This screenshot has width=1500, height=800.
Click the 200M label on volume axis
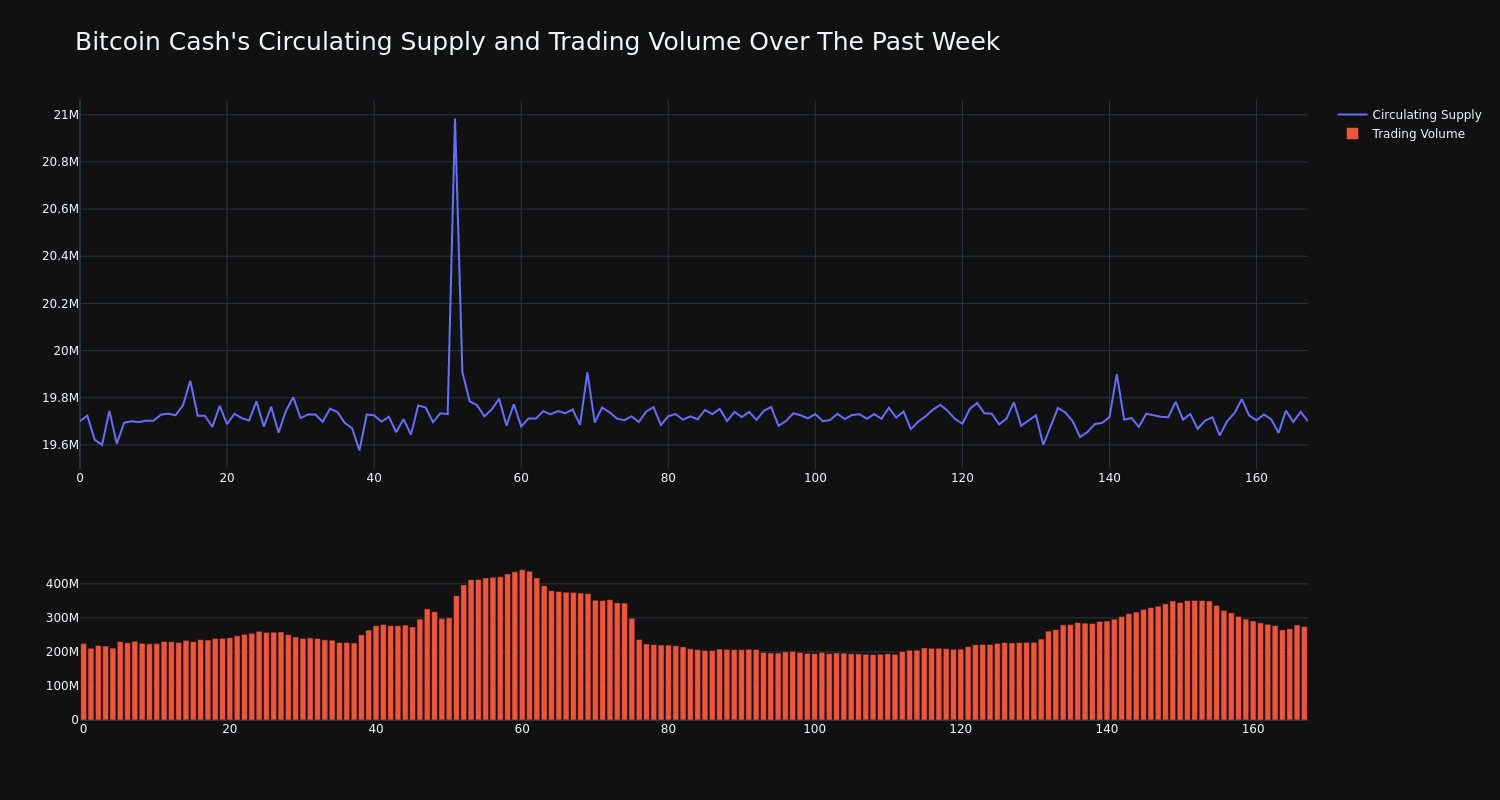[x=61, y=652]
